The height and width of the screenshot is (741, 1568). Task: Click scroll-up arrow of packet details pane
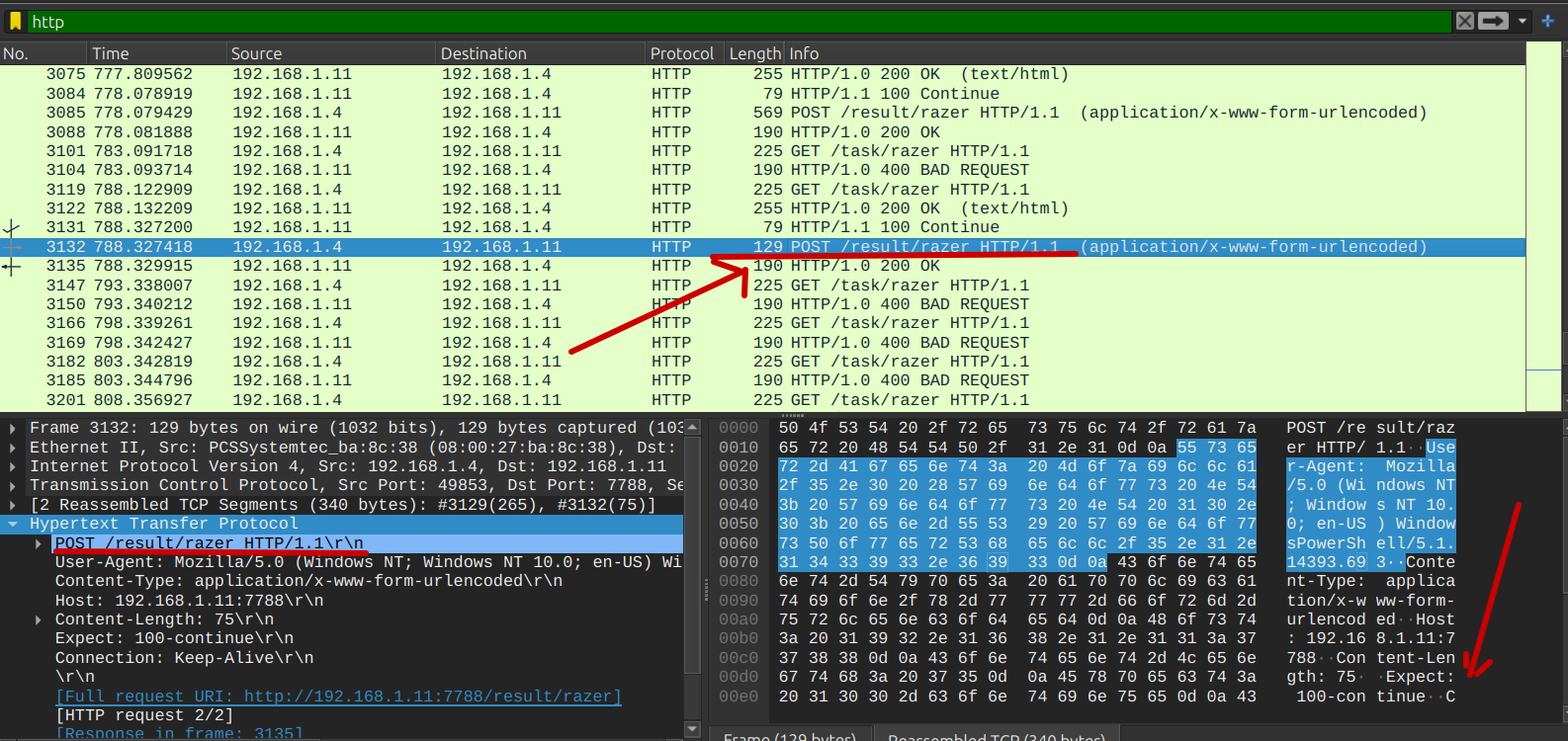point(693,428)
